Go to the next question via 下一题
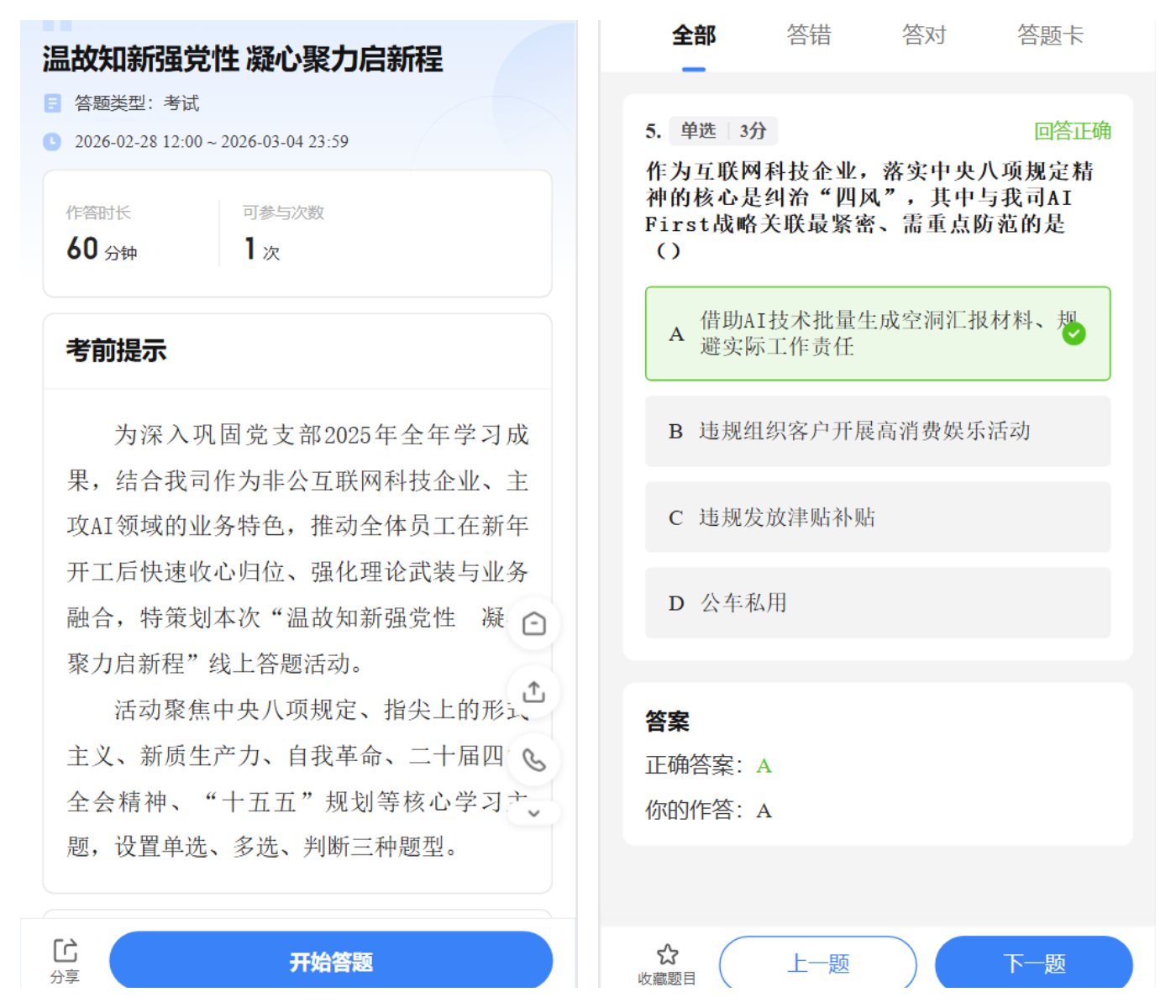This screenshot has height=1008, width=1176. [x=1035, y=963]
